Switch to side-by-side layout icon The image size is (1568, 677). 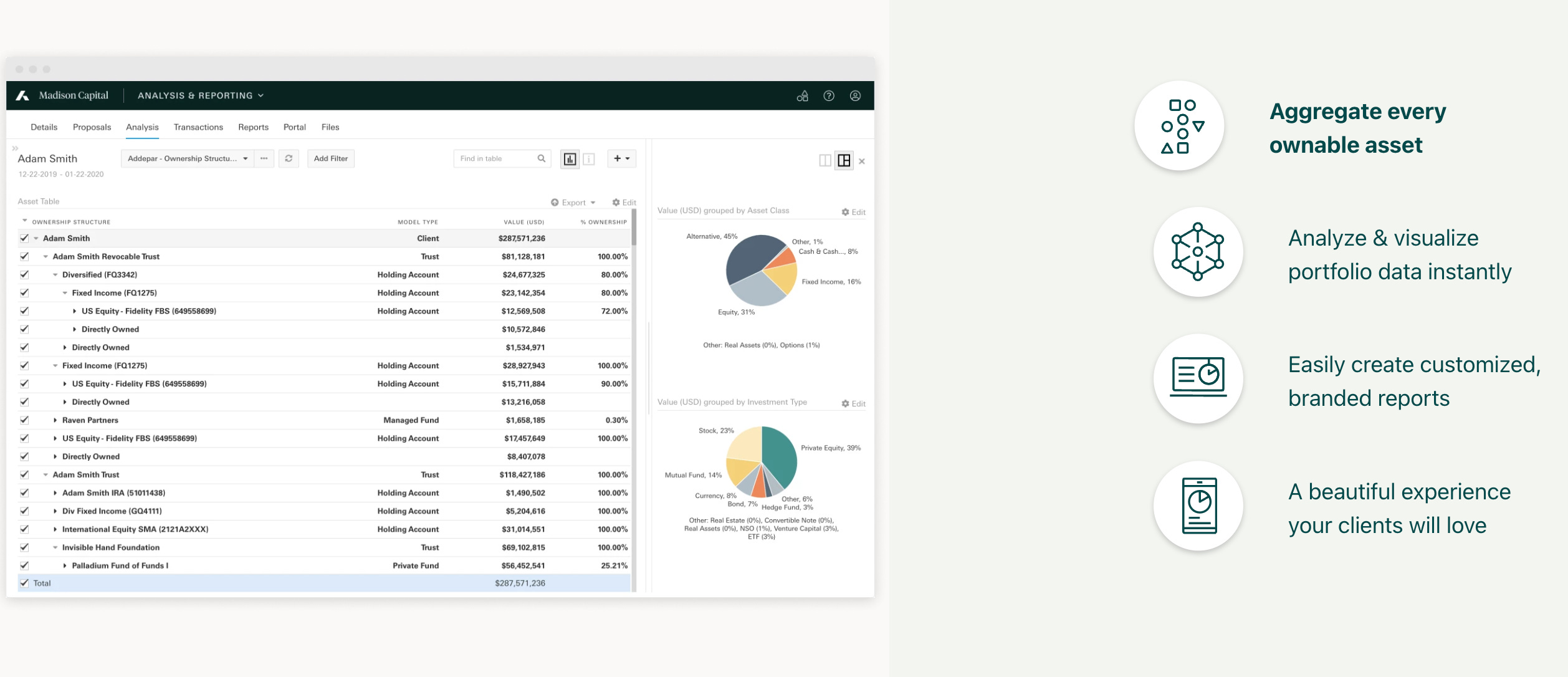click(825, 160)
